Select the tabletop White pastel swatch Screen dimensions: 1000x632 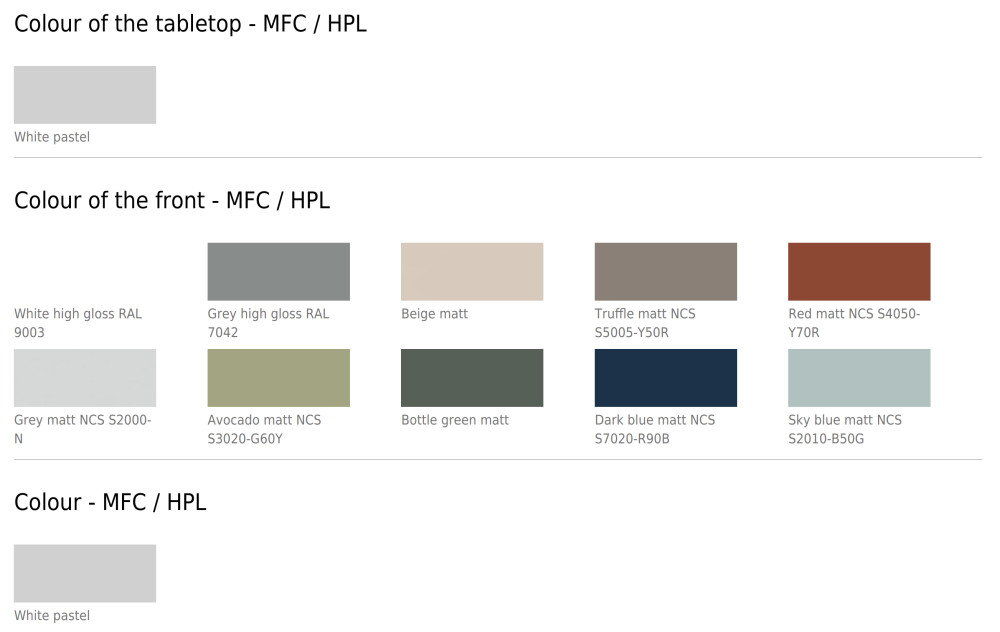pyautogui.click(x=85, y=95)
